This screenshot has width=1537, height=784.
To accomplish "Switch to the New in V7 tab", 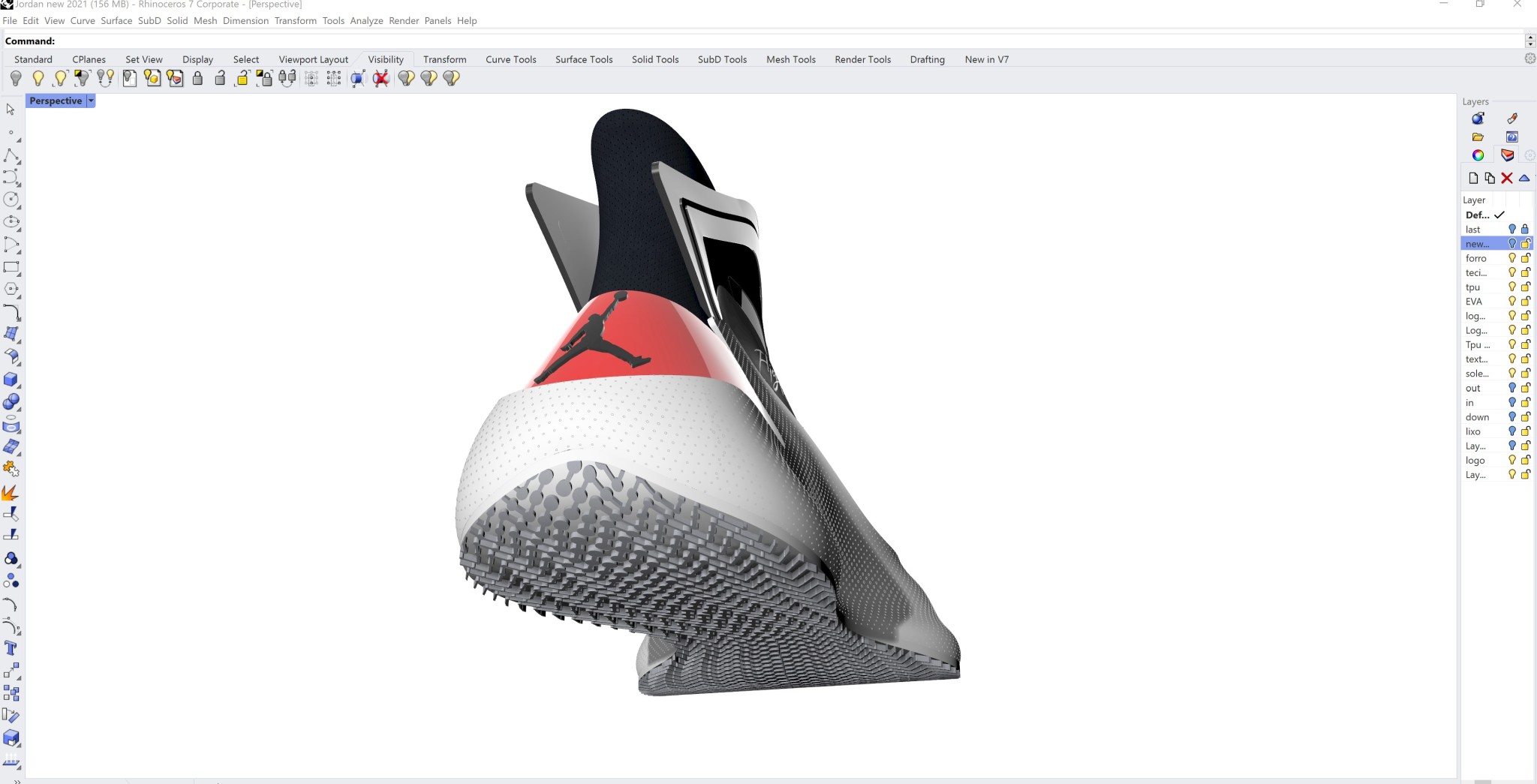I will tap(987, 59).
